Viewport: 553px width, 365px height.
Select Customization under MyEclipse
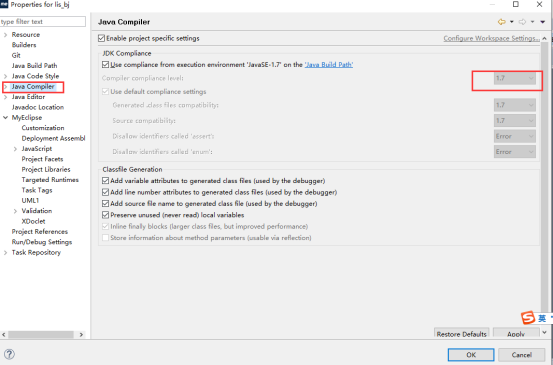[x=43, y=128]
